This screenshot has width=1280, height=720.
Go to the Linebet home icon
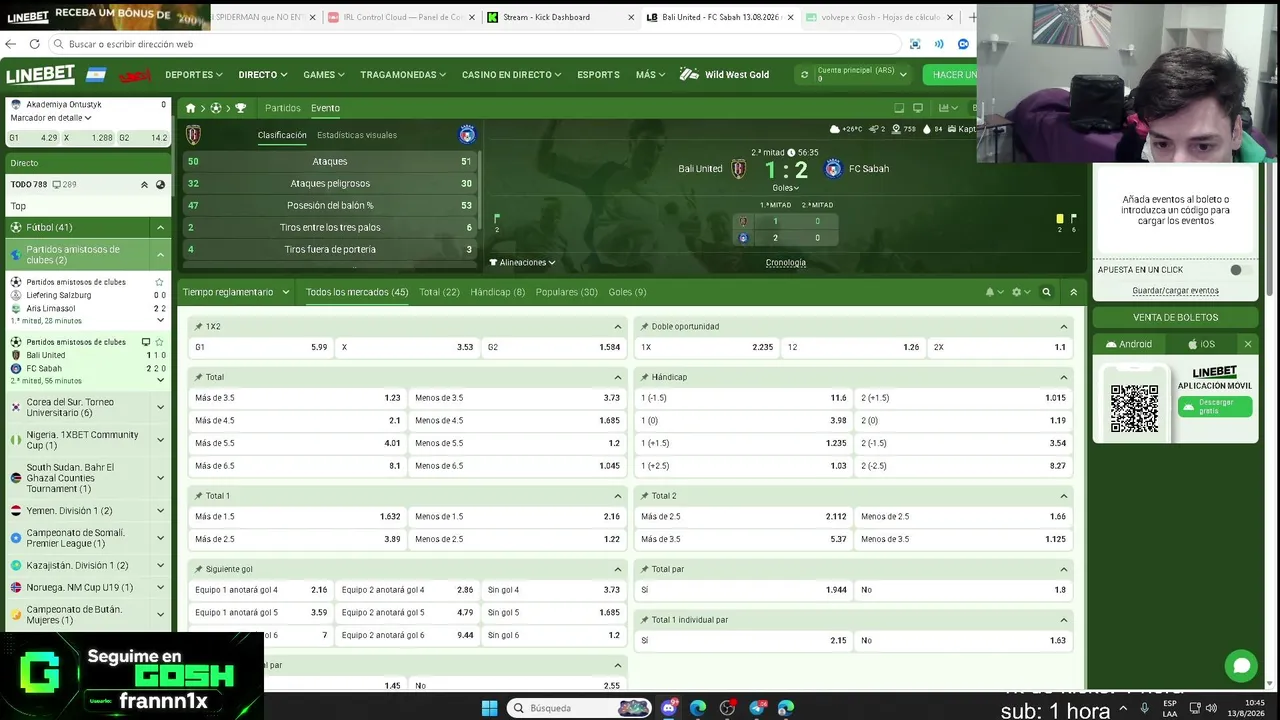[x=190, y=108]
